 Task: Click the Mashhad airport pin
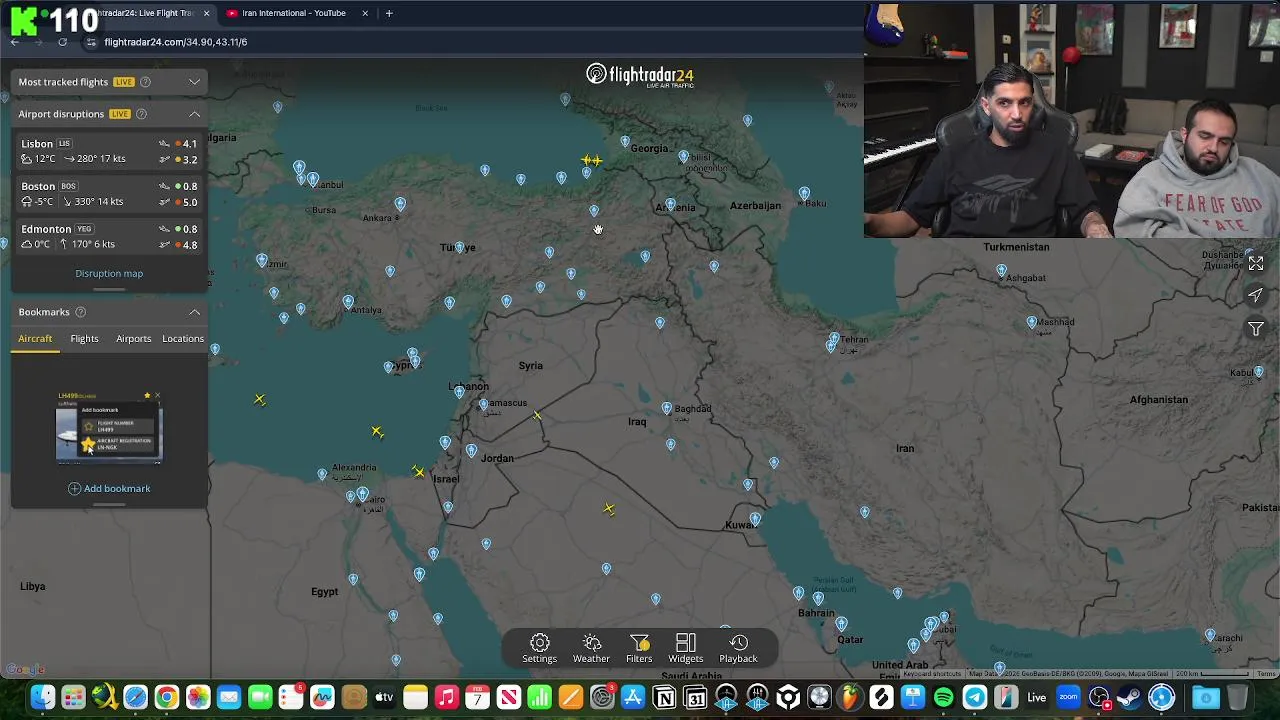(x=1032, y=322)
